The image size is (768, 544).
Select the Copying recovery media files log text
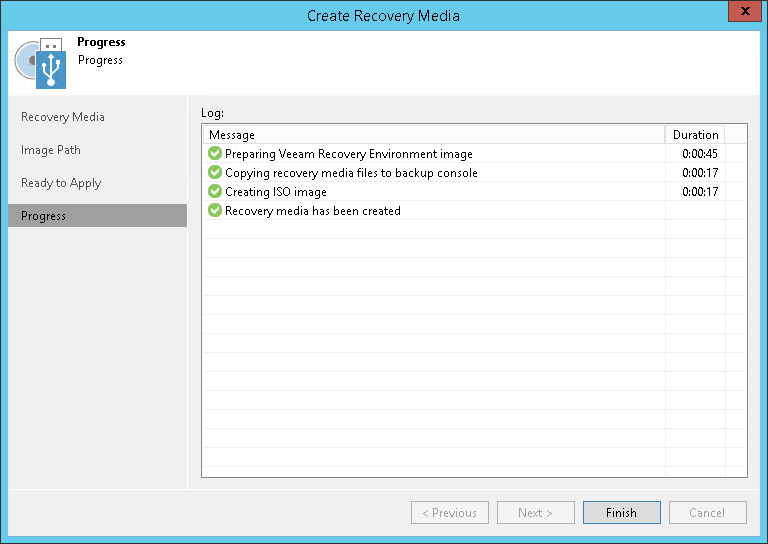[x=351, y=173]
